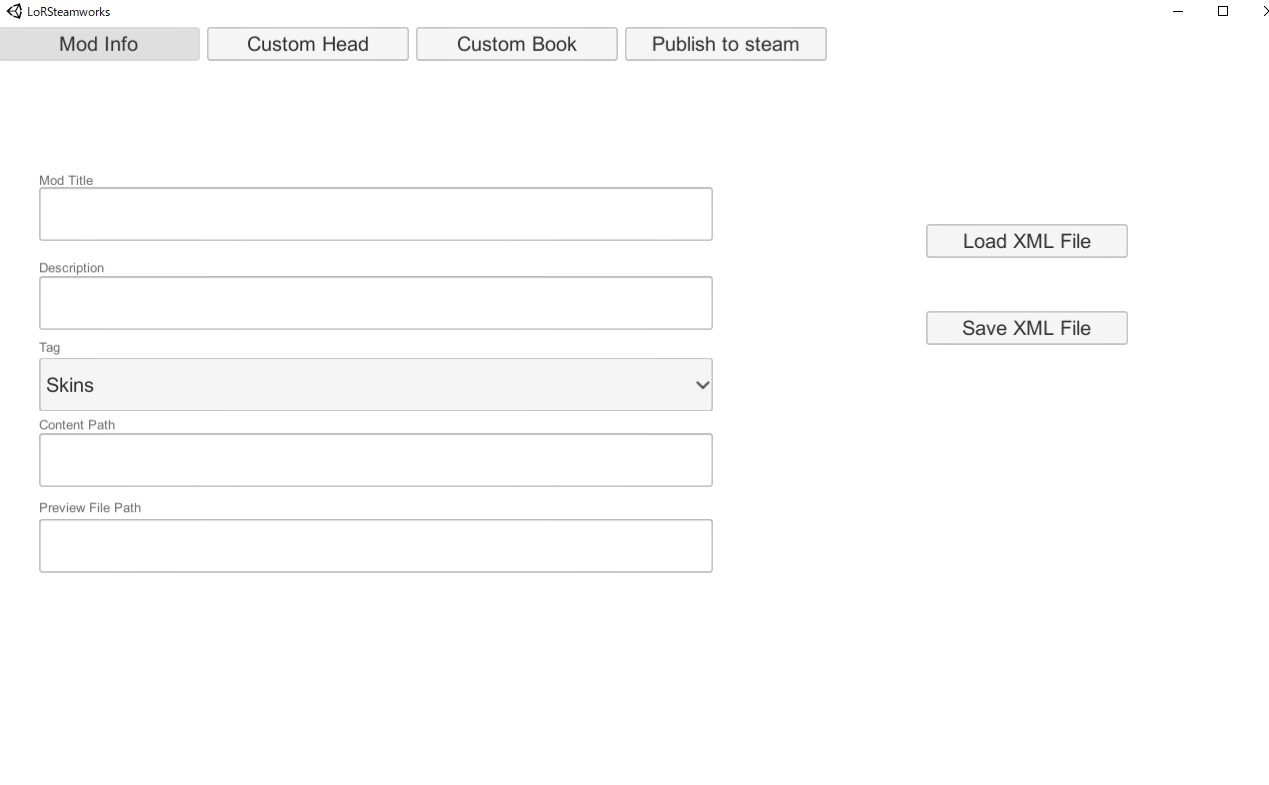Click the LoRSteamworks window title text
1269x785 pixels.
[68, 12]
